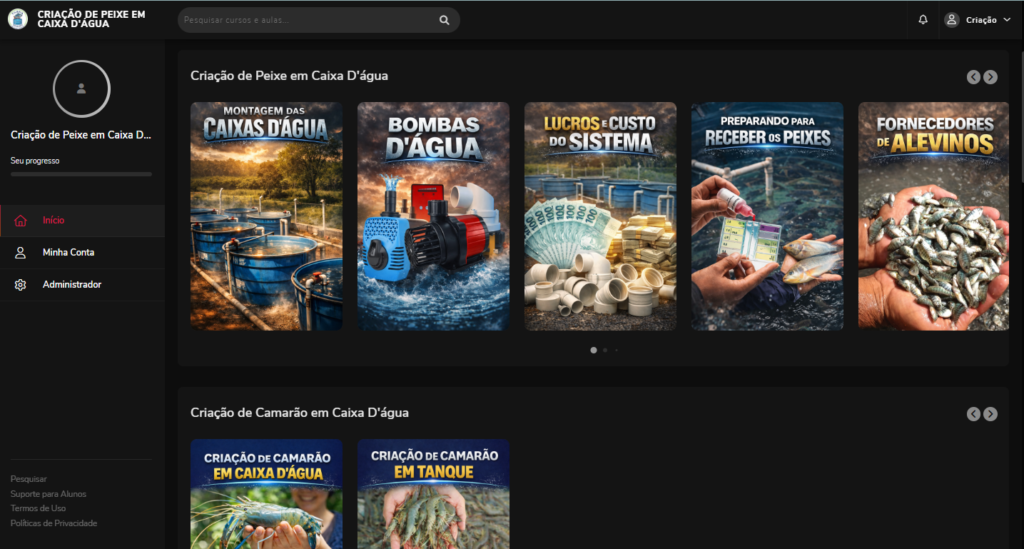Open the Bombas D'água course thumbnail
1024x549 pixels.
tap(433, 216)
